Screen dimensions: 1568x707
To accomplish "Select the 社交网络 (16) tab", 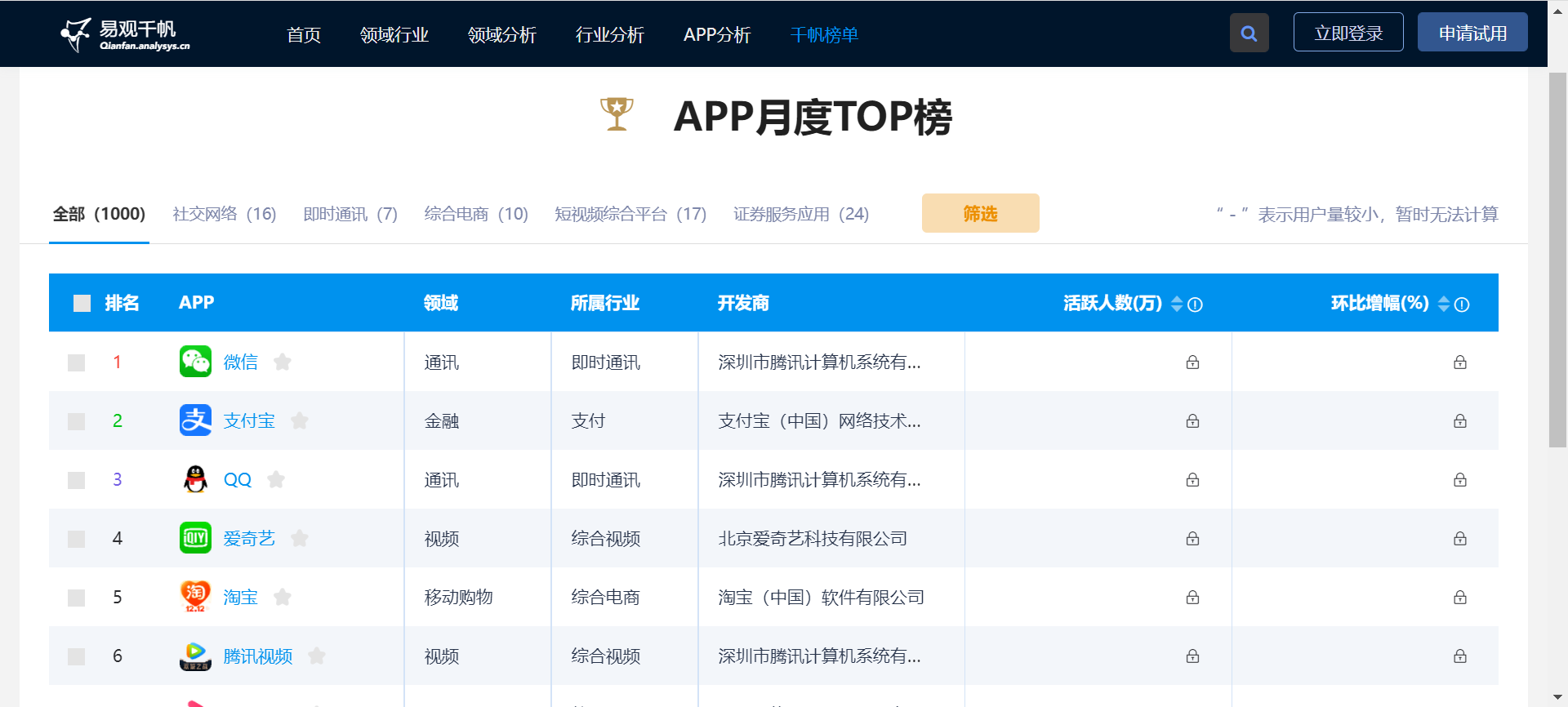I will point(225,214).
